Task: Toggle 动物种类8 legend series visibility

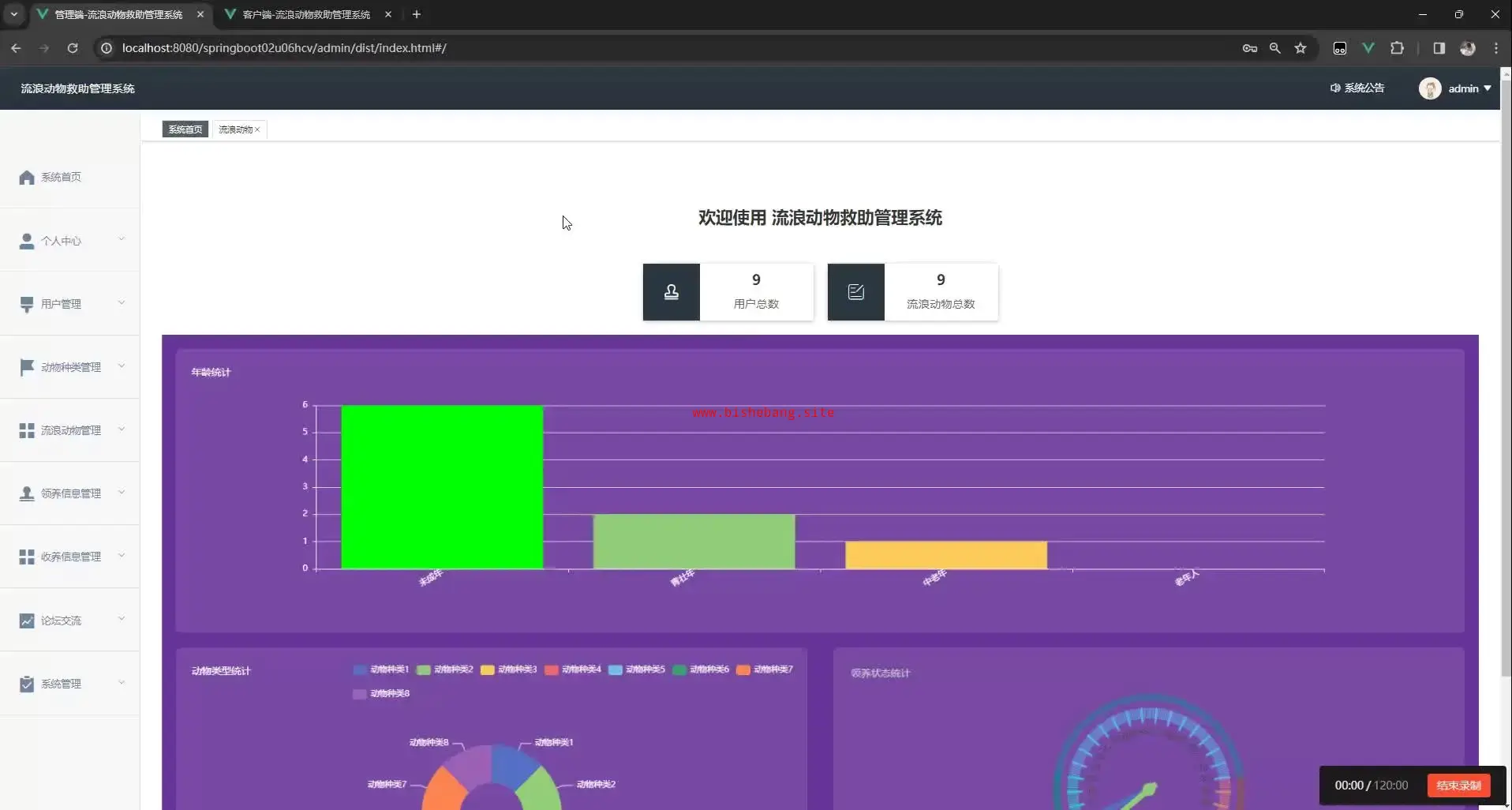Action: [381, 694]
